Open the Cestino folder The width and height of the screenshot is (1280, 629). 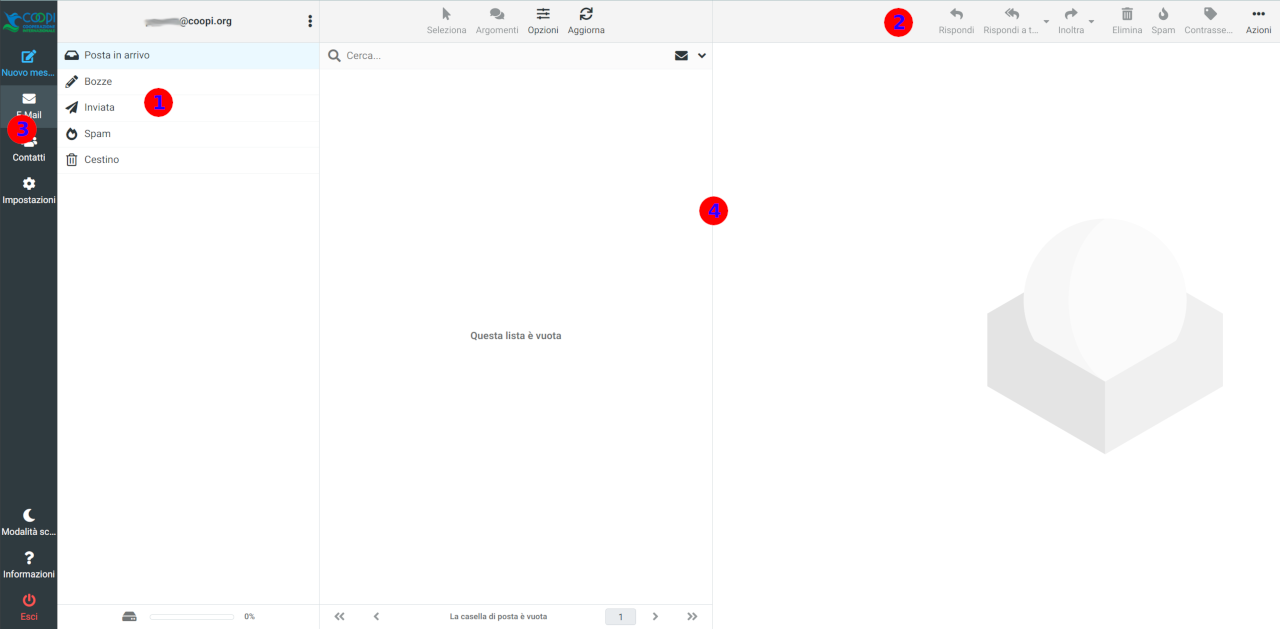click(x=101, y=159)
